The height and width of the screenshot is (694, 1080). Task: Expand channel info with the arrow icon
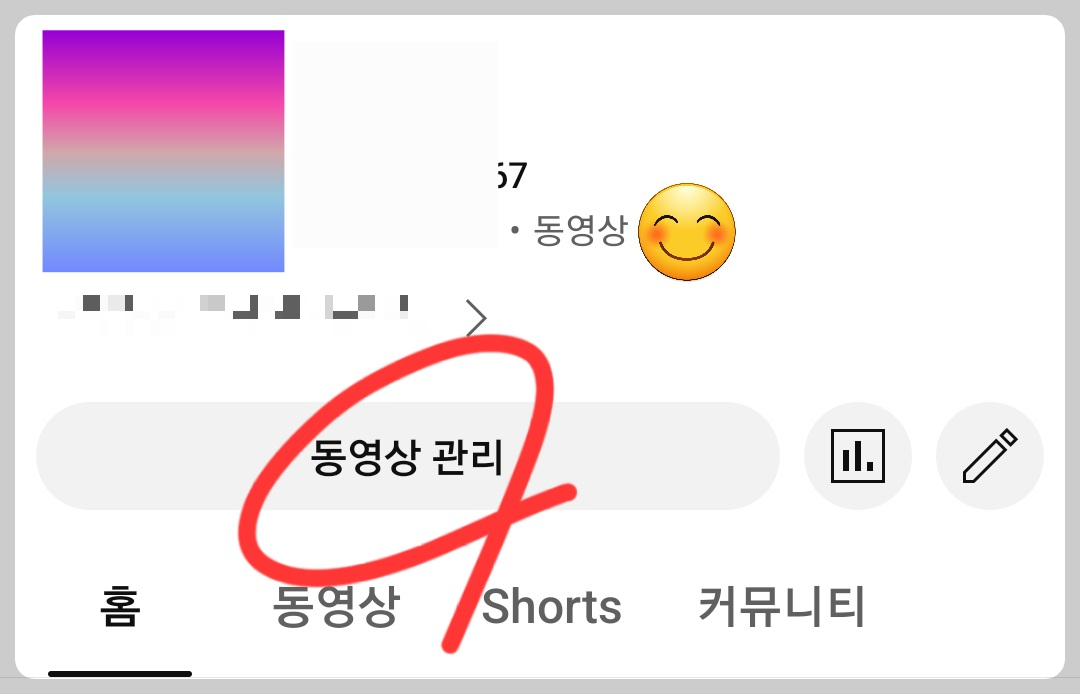click(x=476, y=318)
